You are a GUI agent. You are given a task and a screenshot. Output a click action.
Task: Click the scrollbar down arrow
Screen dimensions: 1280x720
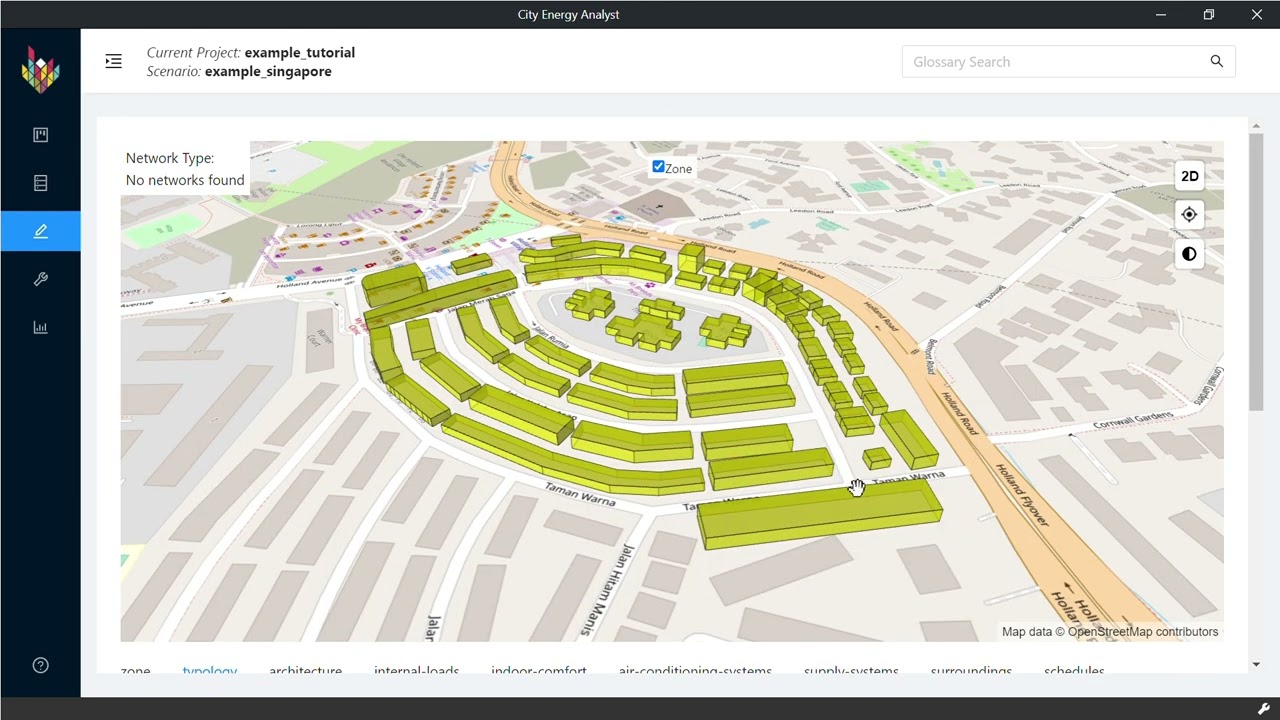1255,664
